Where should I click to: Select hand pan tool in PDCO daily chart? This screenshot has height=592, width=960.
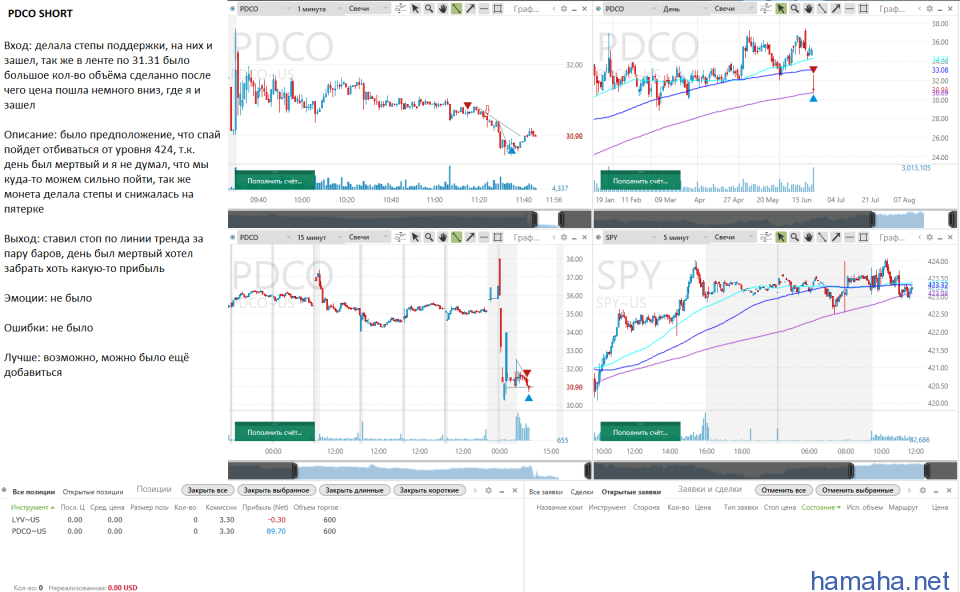coord(808,9)
